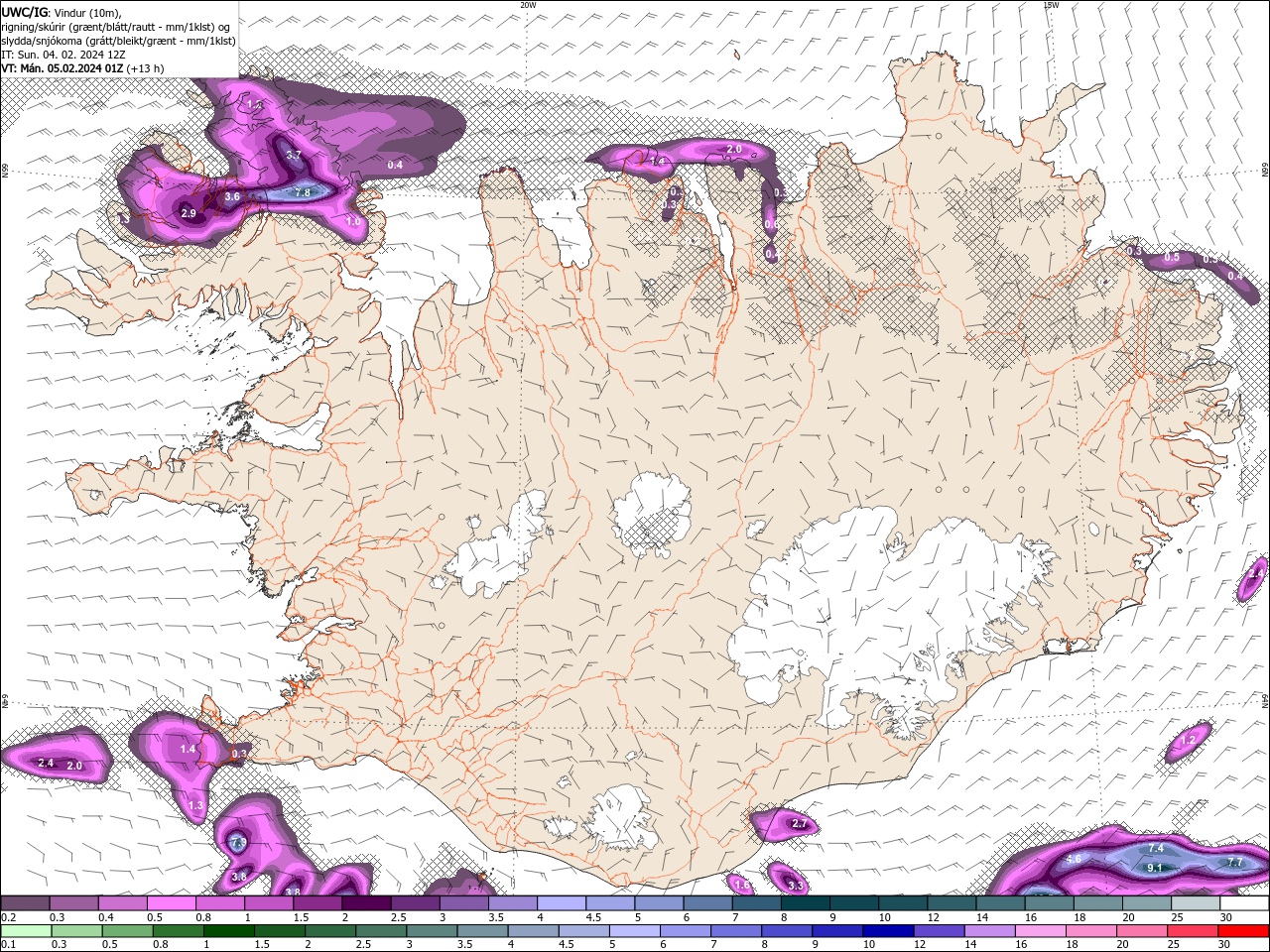
Task: Click the pale mint first swatch of lower legend row
Action: point(25,931)
